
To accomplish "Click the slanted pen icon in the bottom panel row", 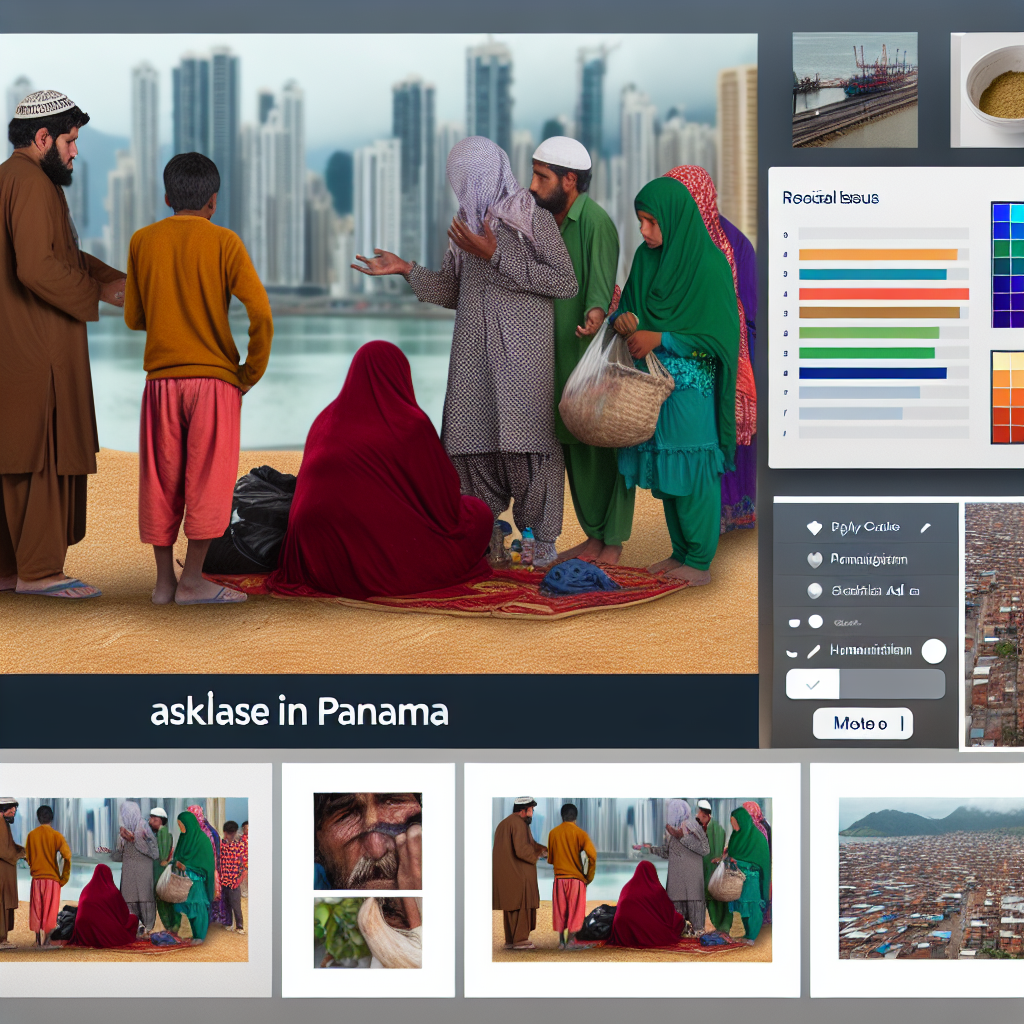I will click(x=814, y=651).
